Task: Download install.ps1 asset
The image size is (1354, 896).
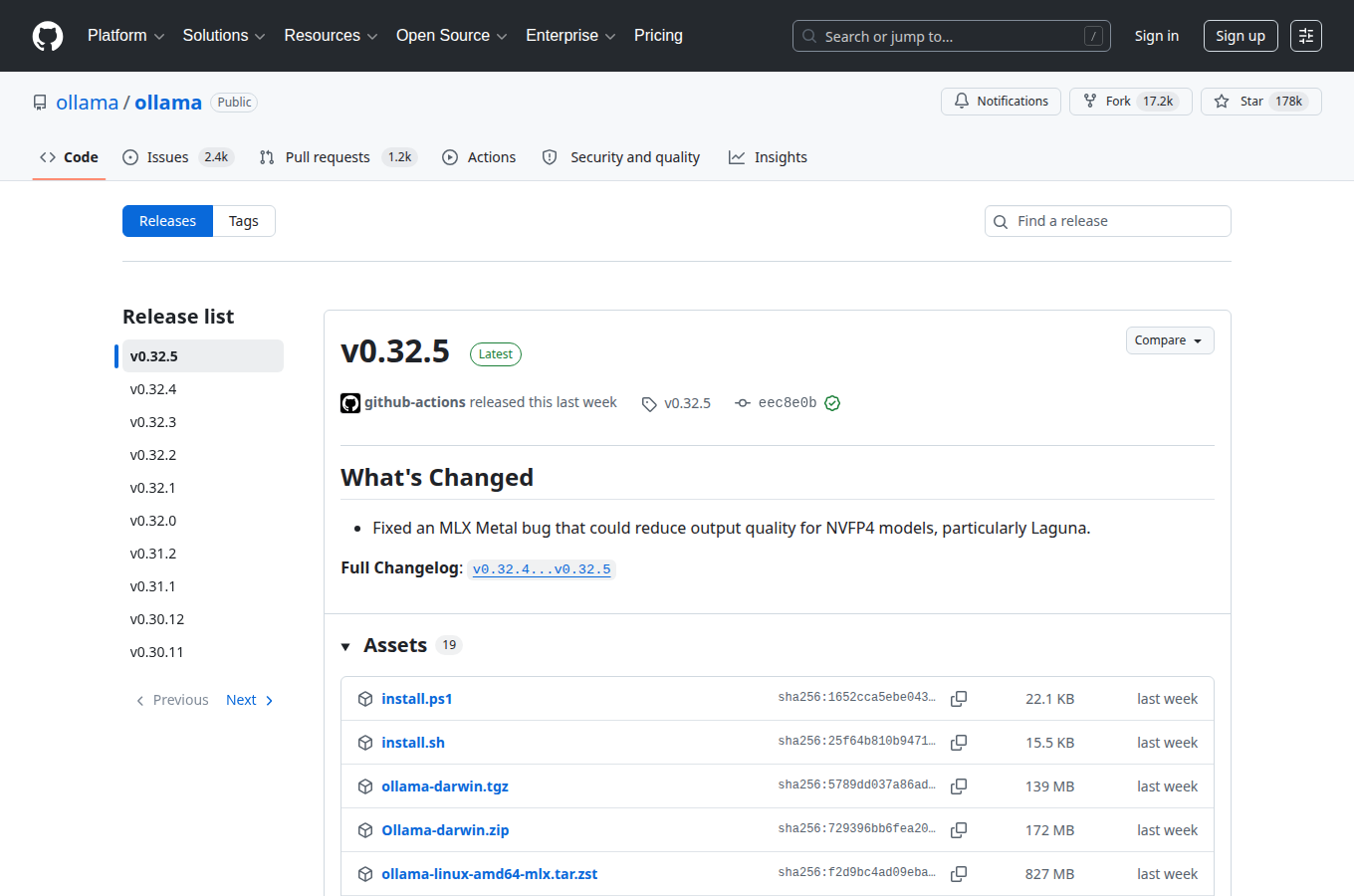Action: [417, 699]
